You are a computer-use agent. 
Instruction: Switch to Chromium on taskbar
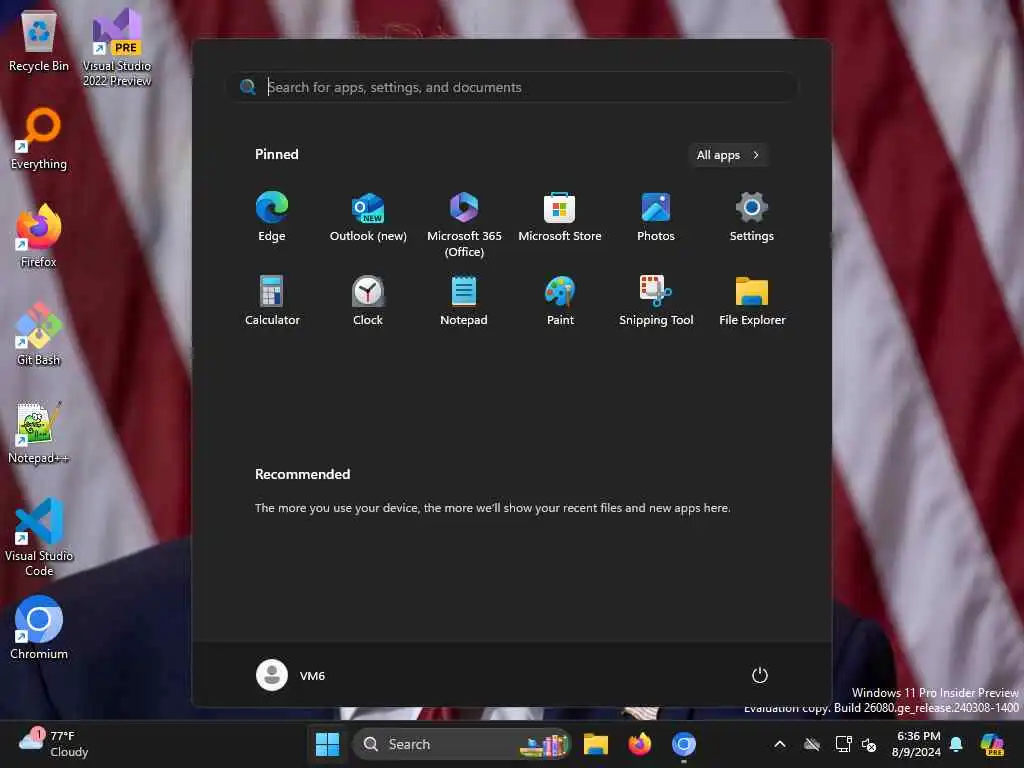coord(684,744)
